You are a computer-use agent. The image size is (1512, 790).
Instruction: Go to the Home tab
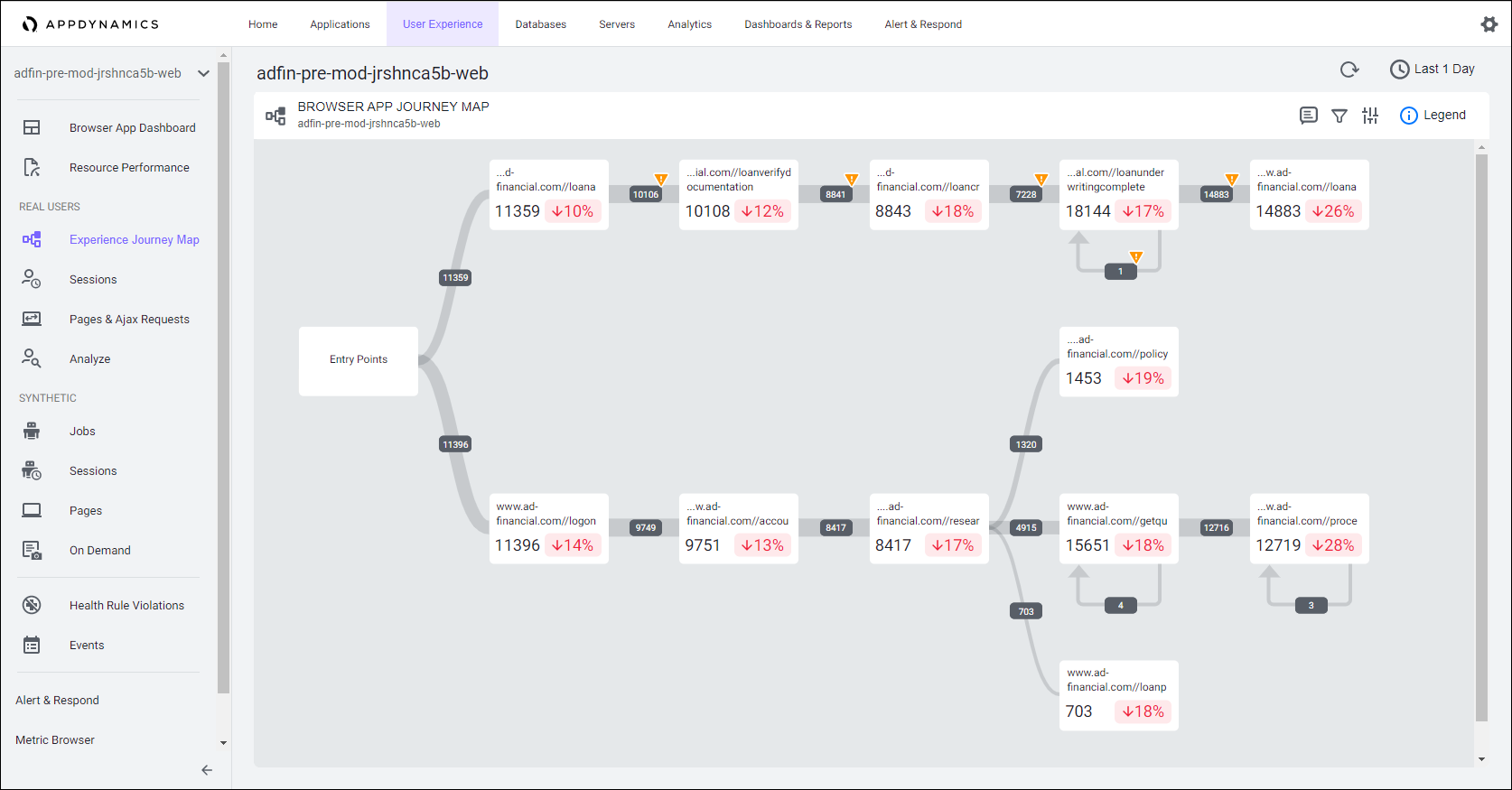(x=263, y=24)
